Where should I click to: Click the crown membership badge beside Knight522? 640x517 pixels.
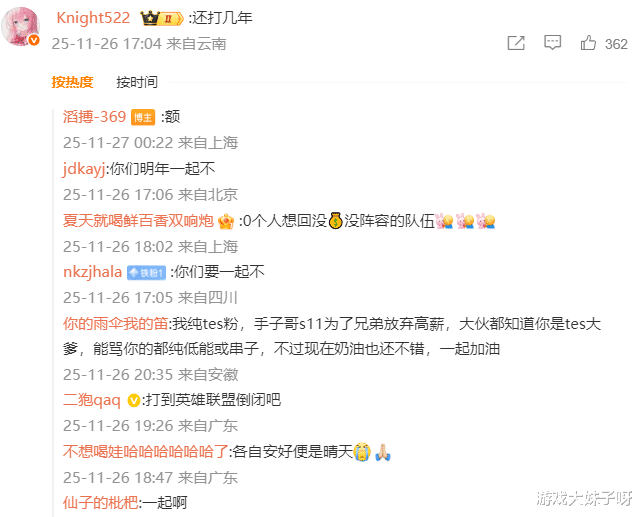coord(162,18)
